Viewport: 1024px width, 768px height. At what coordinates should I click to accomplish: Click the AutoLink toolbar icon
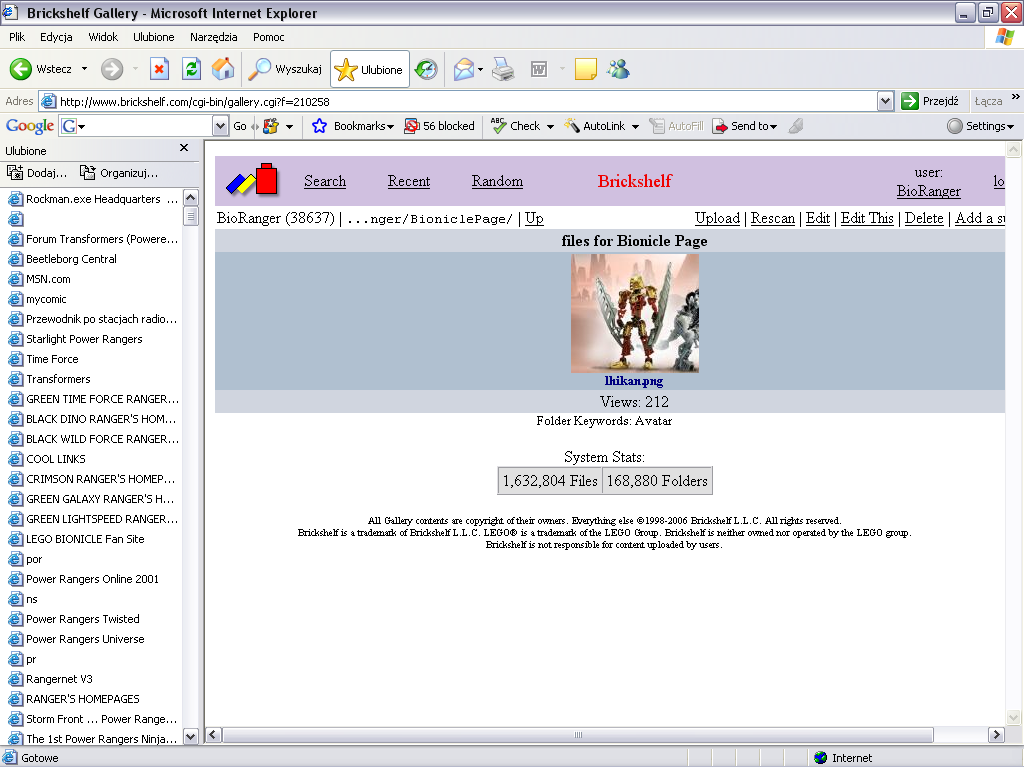coord(572,125)
